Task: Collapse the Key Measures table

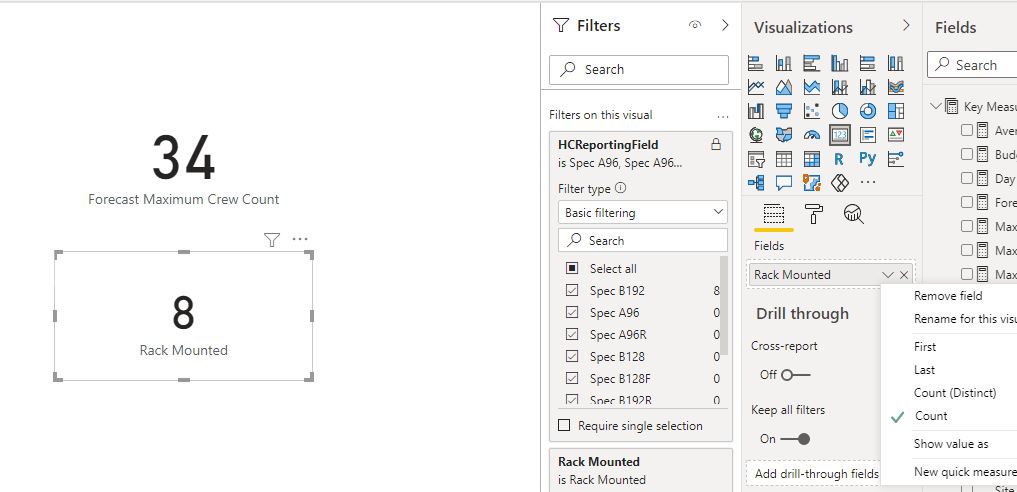Action: click(x=935, y=106)
